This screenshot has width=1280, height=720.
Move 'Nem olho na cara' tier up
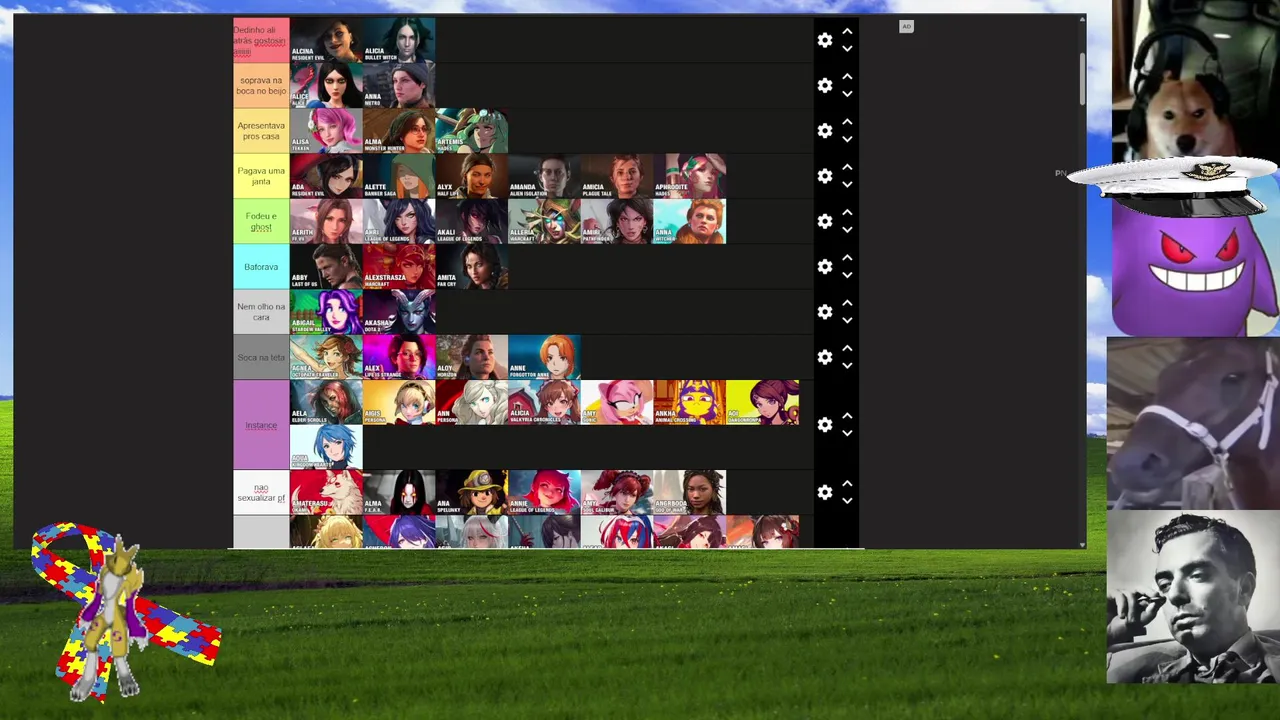tap(847, 303)
